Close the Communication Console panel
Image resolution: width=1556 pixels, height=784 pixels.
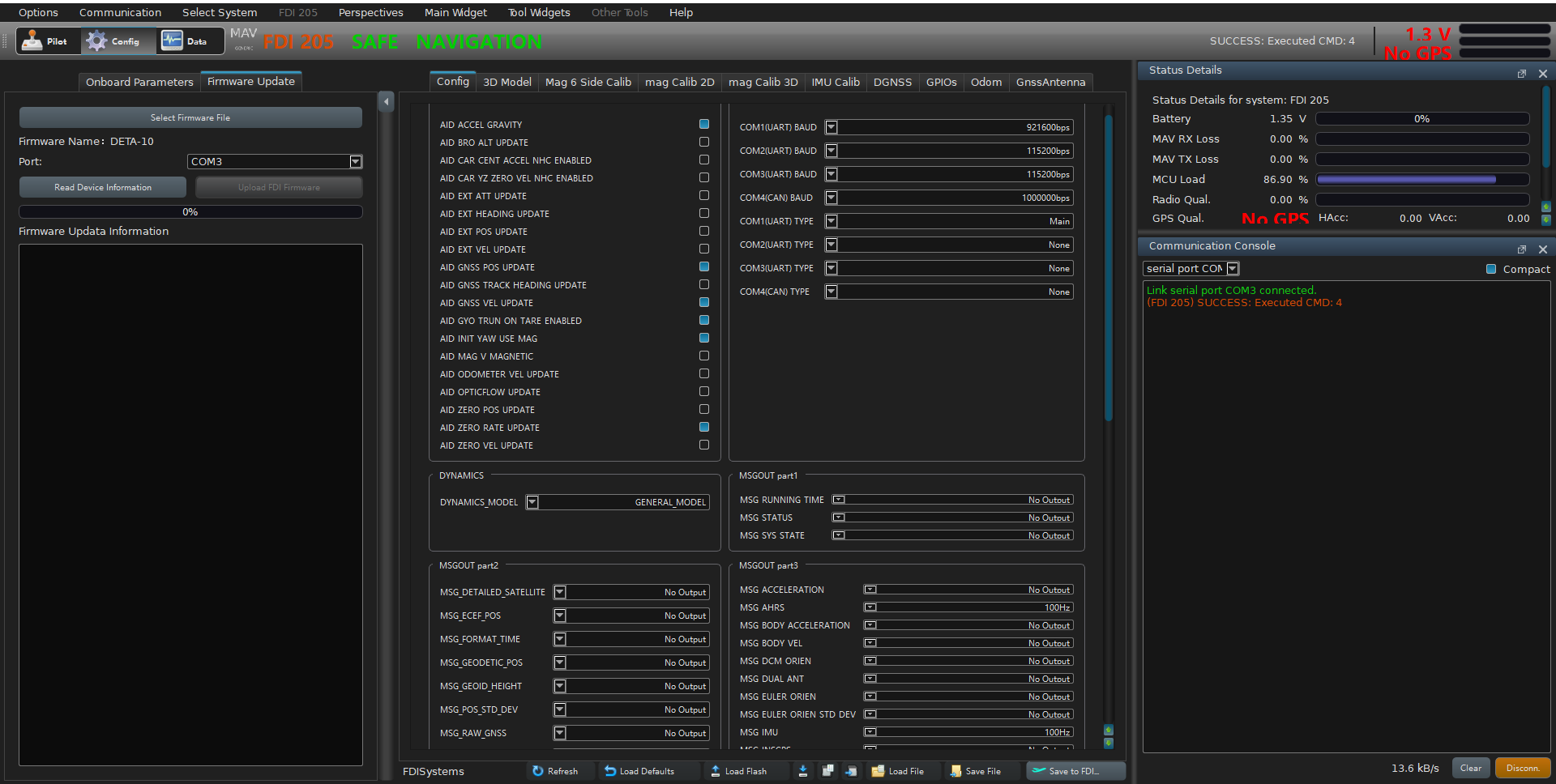1543,249
